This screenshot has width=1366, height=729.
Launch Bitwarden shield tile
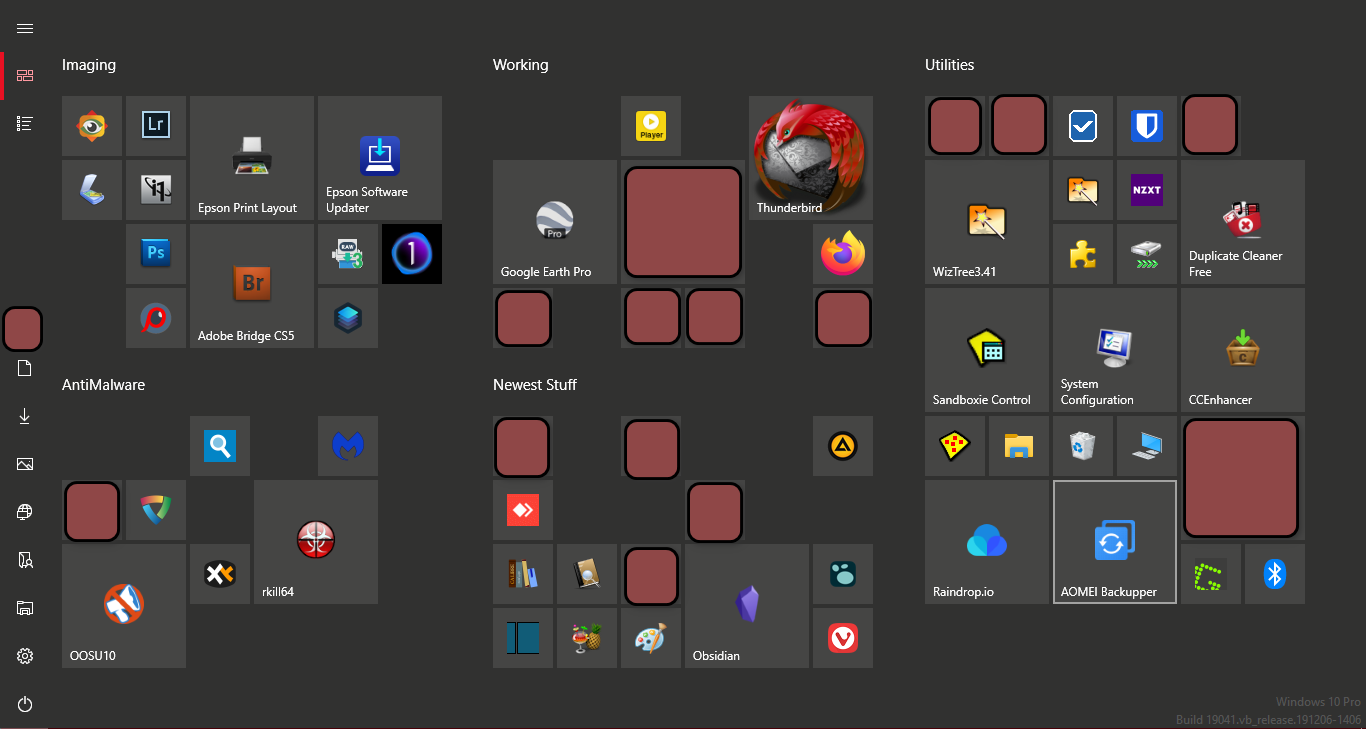(x=1147, y=126)
